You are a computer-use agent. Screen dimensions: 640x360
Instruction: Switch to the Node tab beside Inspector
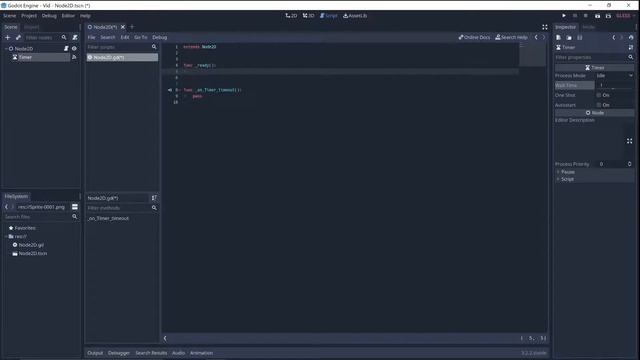(x=588, y=27)
